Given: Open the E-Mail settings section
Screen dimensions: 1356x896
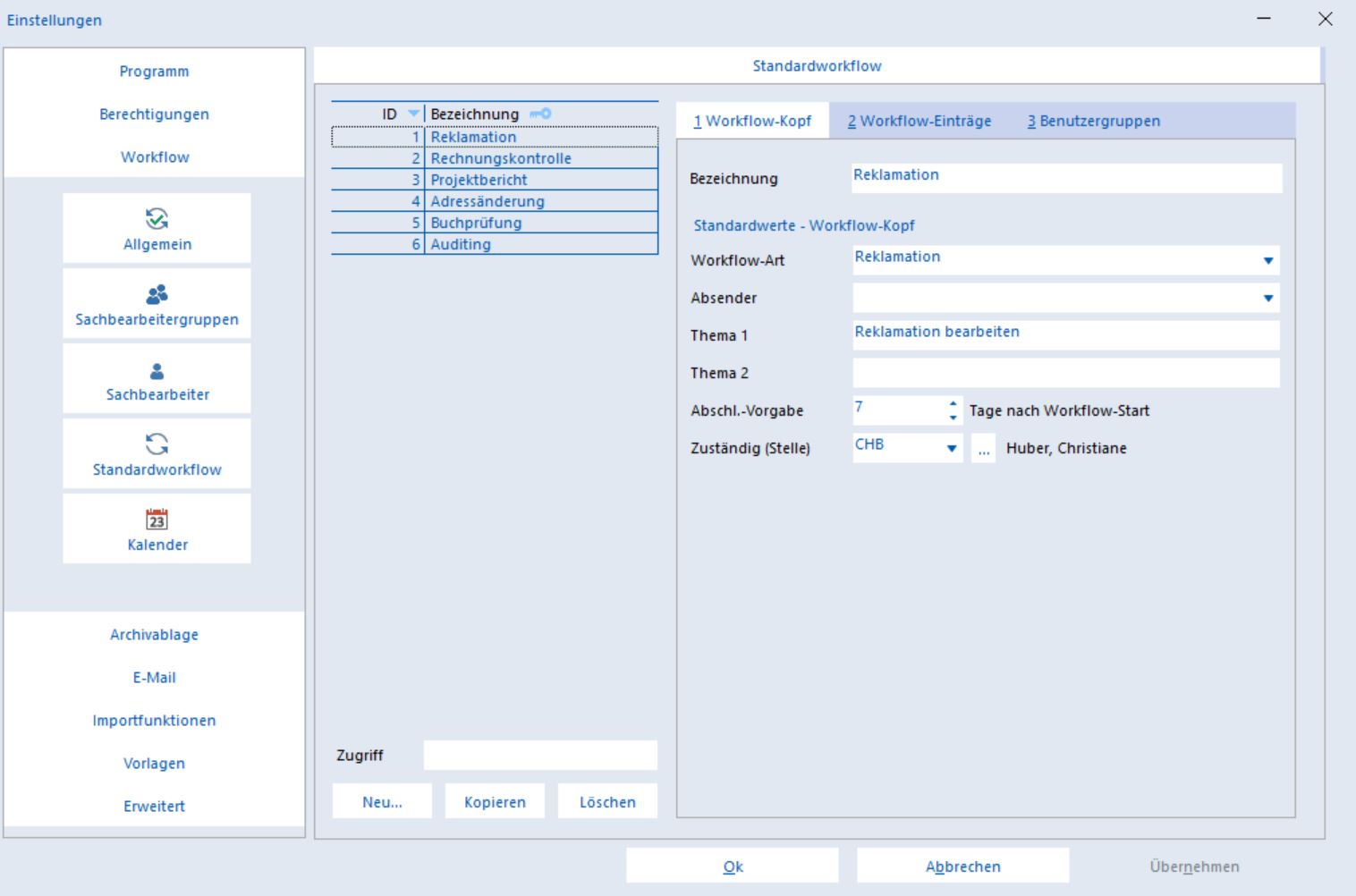Looking at the screenshot, I should (x=154, y=678).
